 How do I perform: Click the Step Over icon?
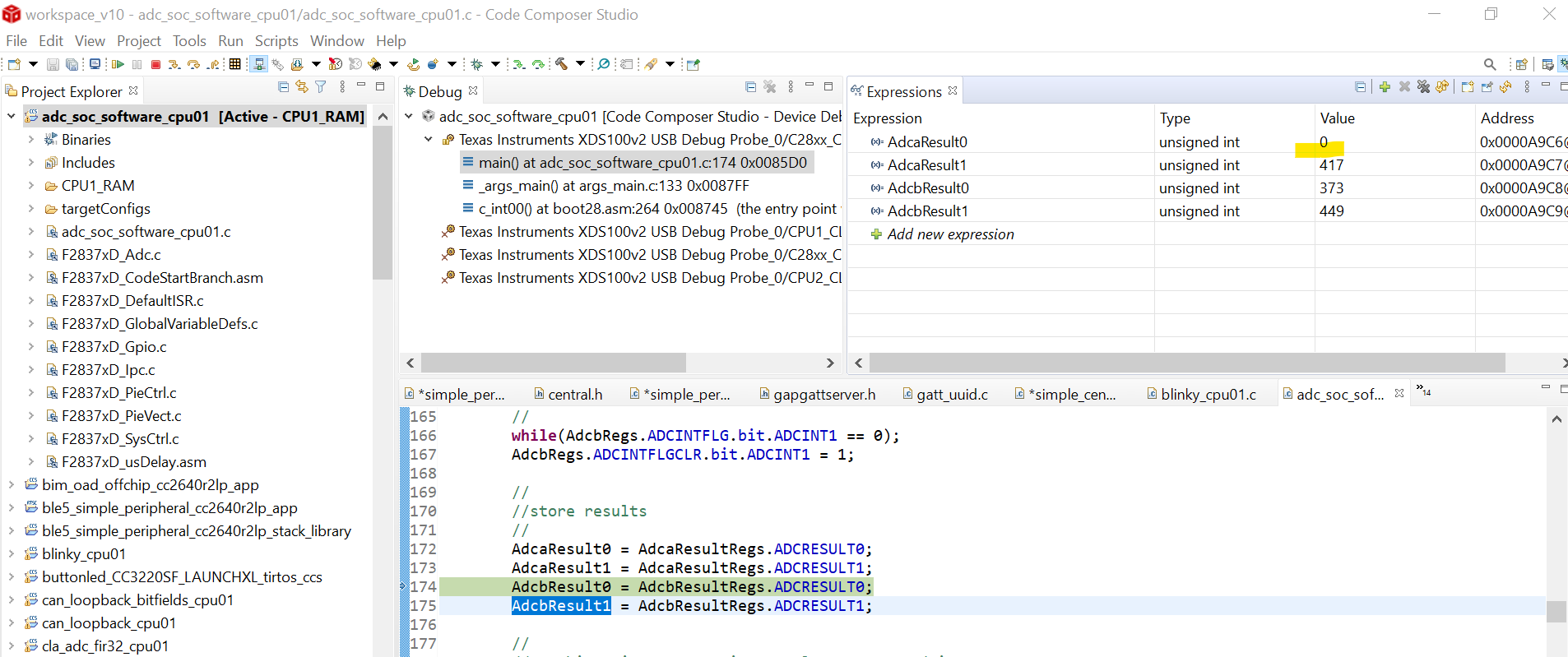(x=194, y=64)
